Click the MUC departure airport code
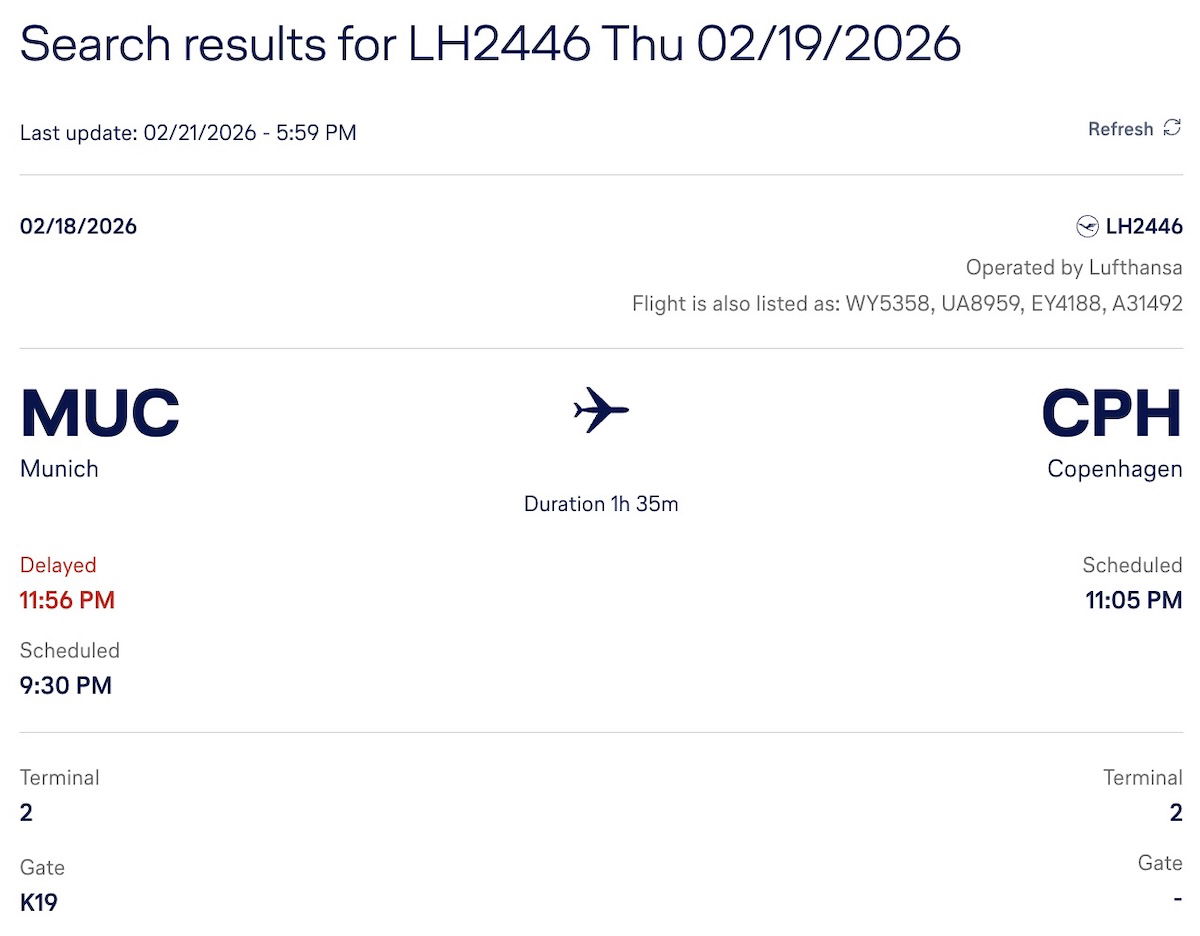 point(100,413)
